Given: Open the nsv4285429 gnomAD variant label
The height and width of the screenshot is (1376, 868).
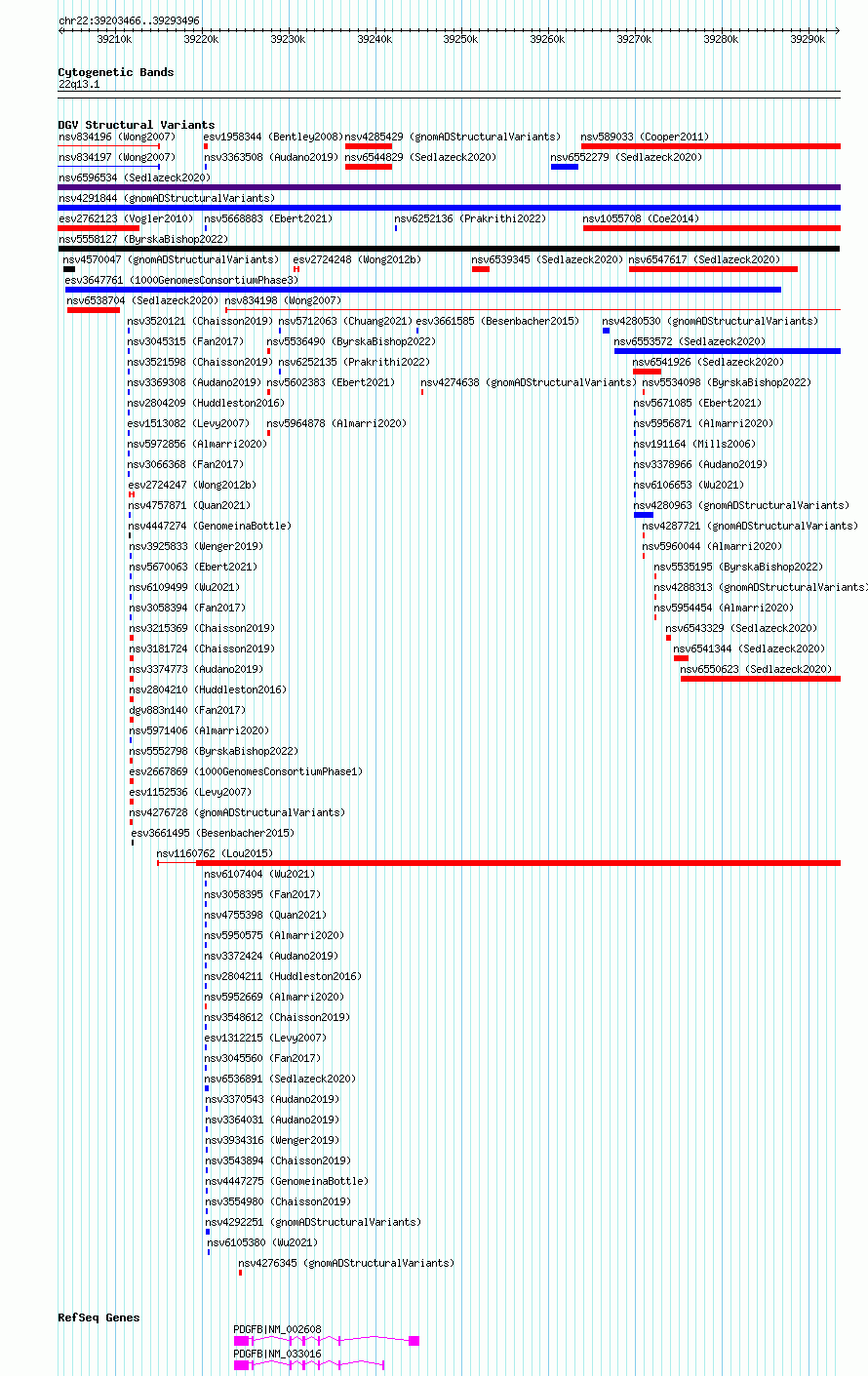Looking at the screenshot, I should pos(453,137).
